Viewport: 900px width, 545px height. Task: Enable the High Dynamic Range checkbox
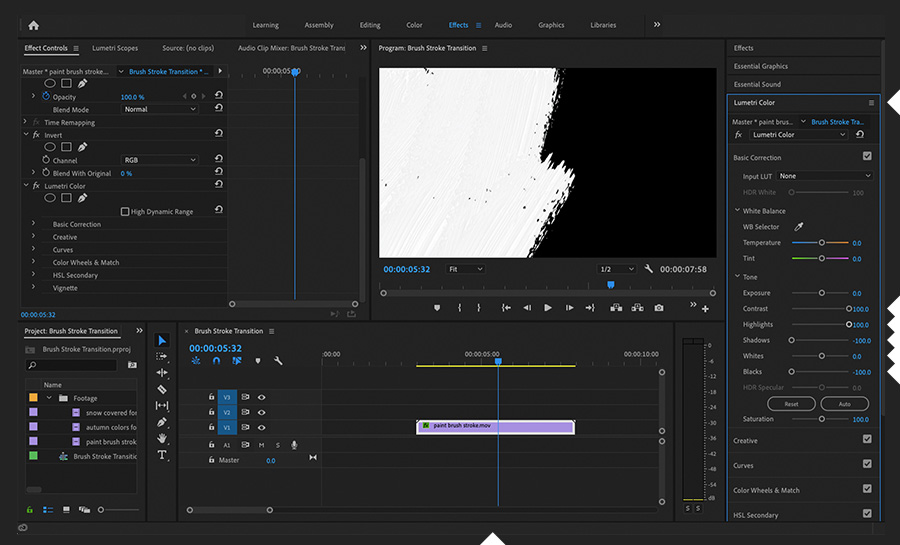coord(125,212)
